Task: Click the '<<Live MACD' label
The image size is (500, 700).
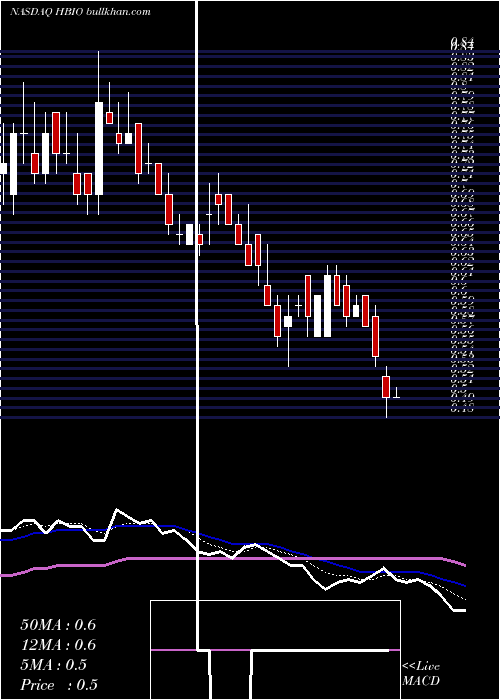Action: pos(421,673)
